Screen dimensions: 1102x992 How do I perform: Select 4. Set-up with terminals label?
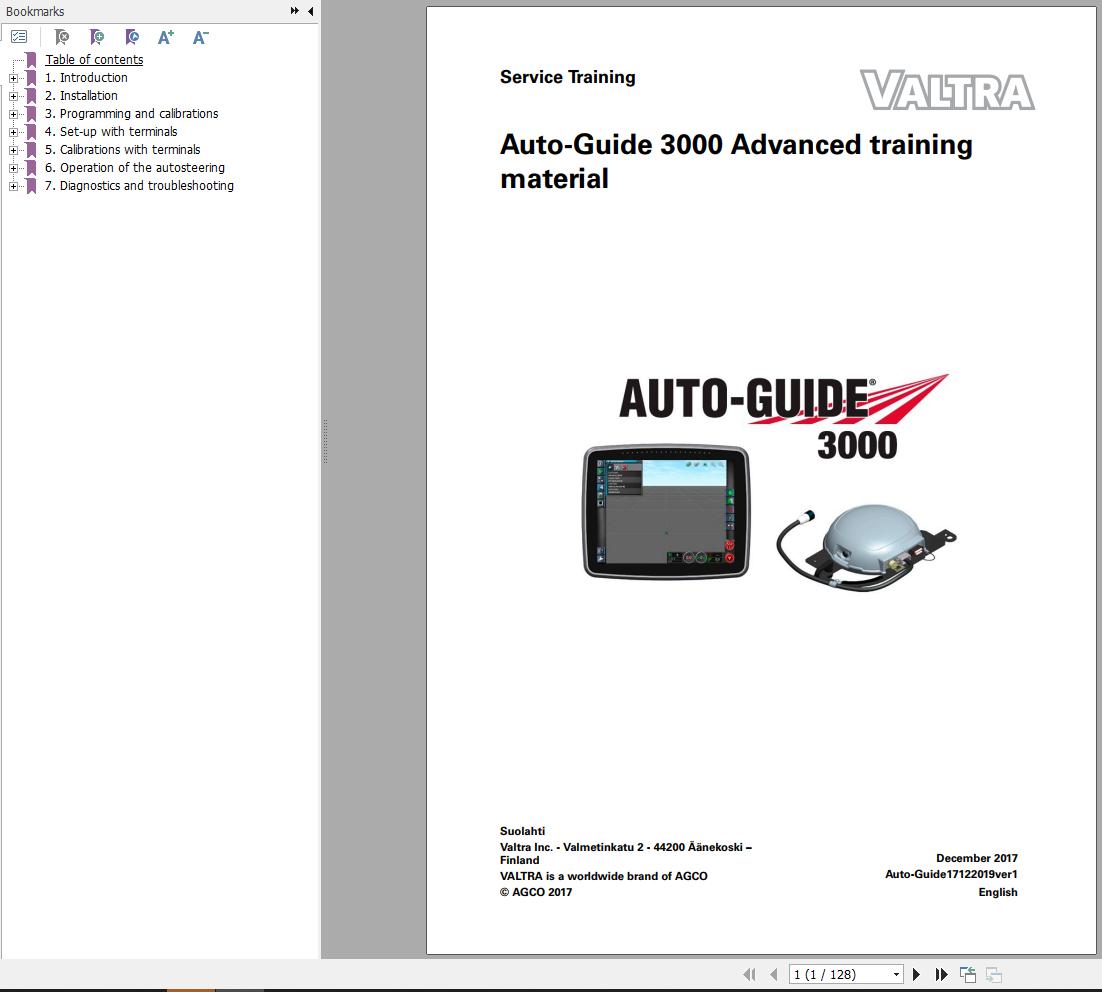[x=111, y=131]
